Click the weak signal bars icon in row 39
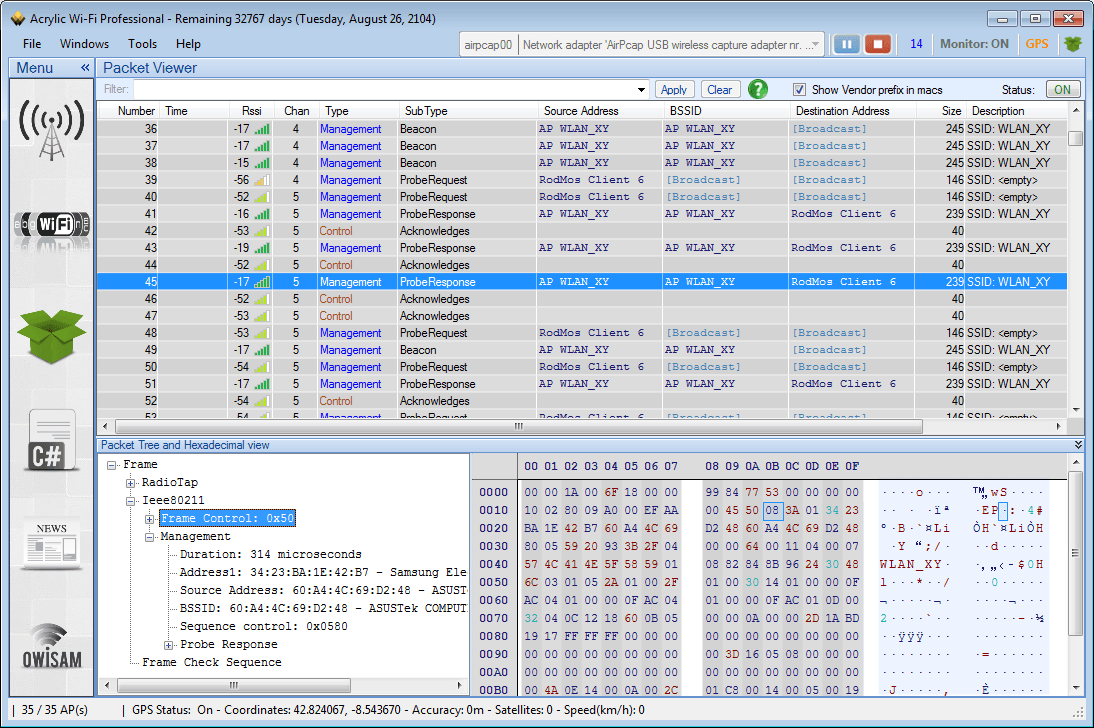The height and width of the screenshot is (728, 1094). [x=262, y=180]
